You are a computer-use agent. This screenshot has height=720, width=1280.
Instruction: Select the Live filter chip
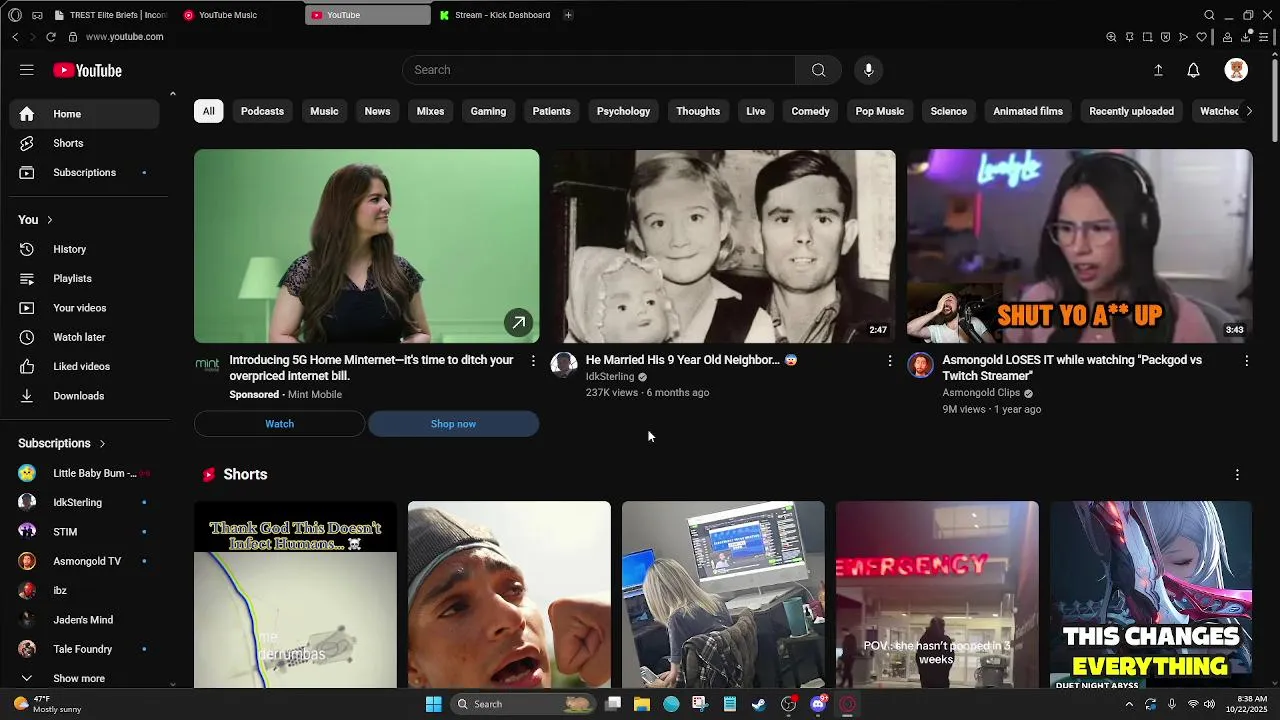(x=756, y=111)
